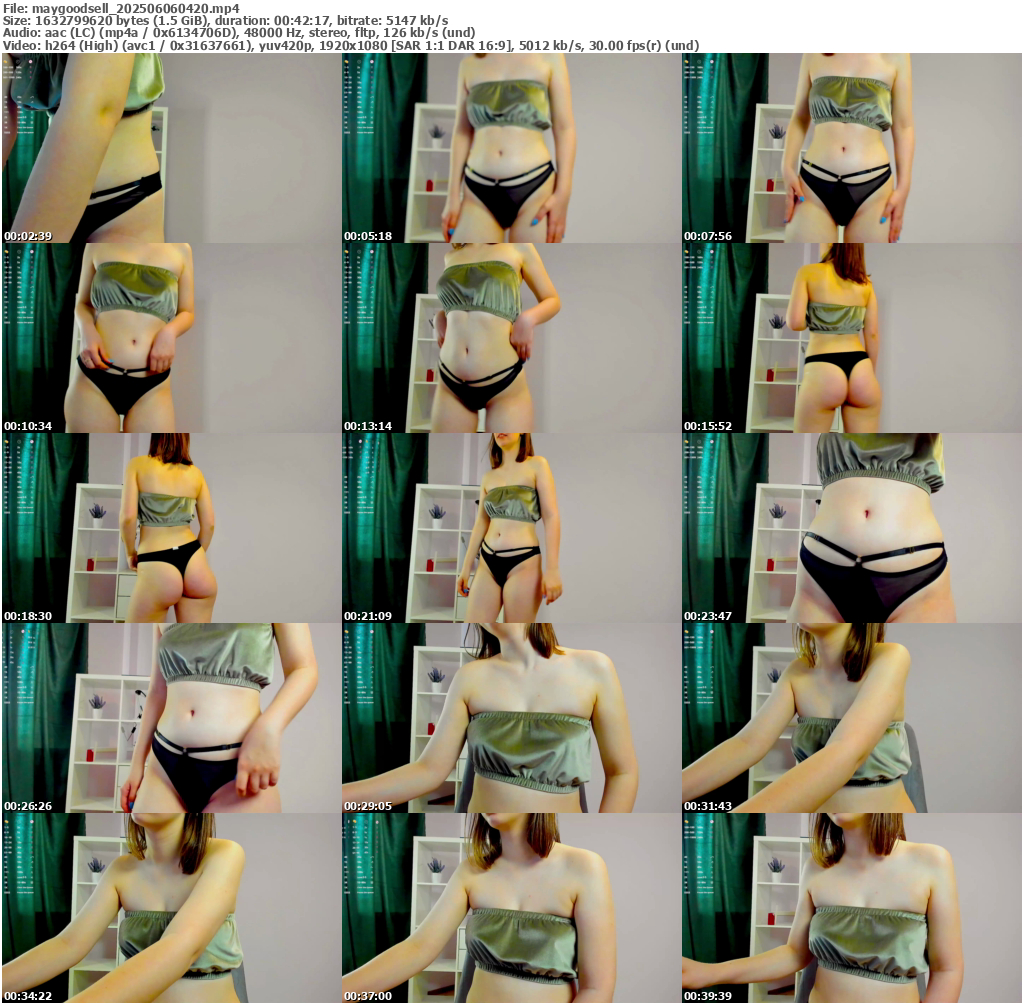Select the thumbnail timestamped 00:21:09
The height and width of the screenshot is (1003, 1024).
(x=511, y=528)
